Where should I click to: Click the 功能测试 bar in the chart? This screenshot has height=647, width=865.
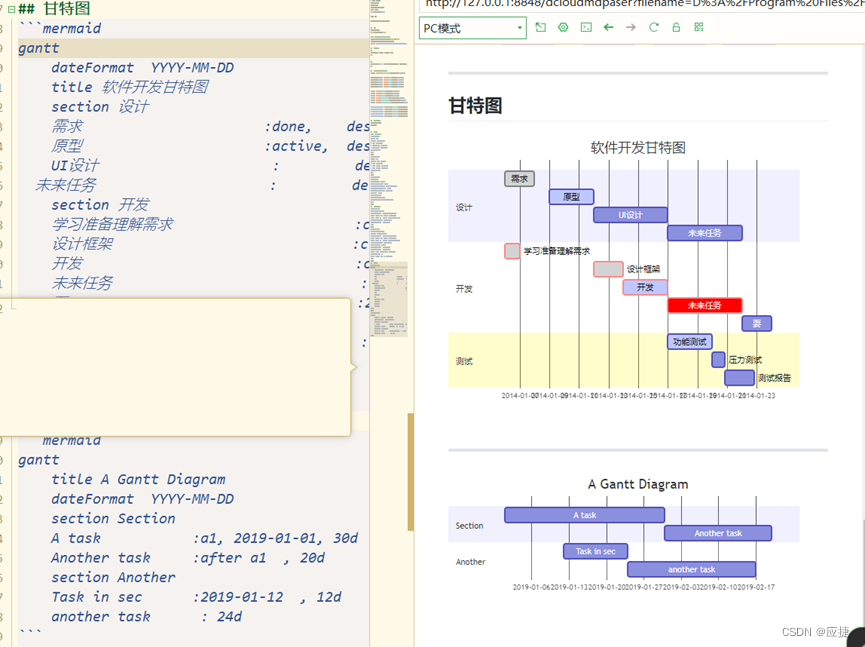click(690, 342)
